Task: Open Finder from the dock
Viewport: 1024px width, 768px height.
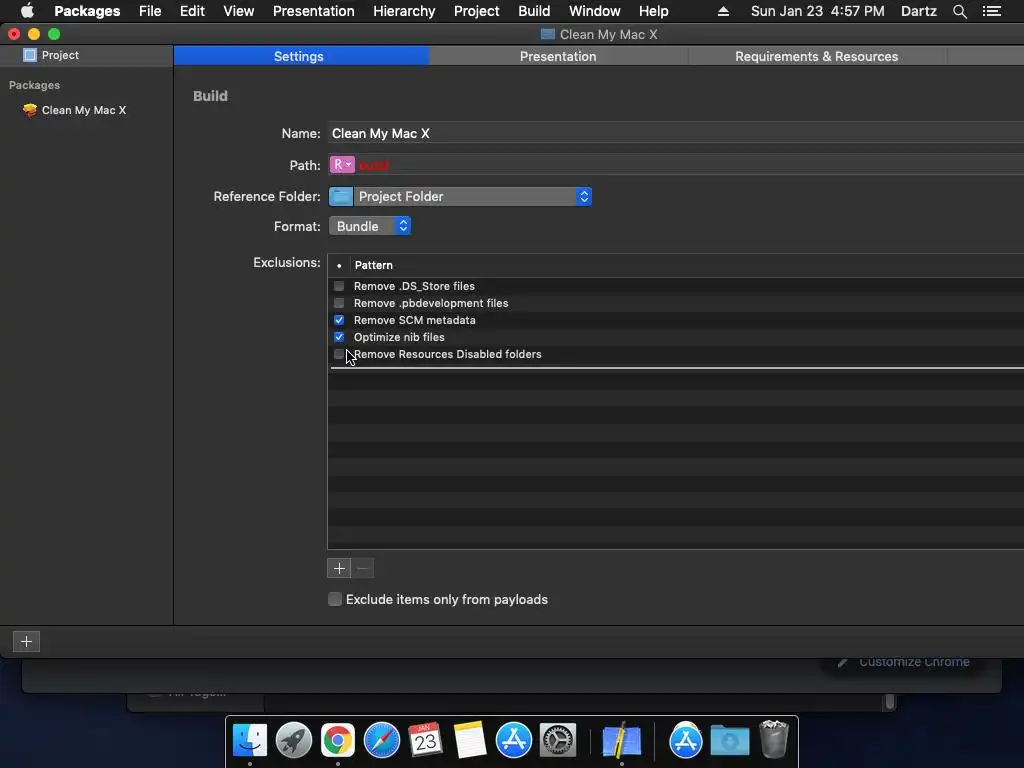Action: pos(249,741)
